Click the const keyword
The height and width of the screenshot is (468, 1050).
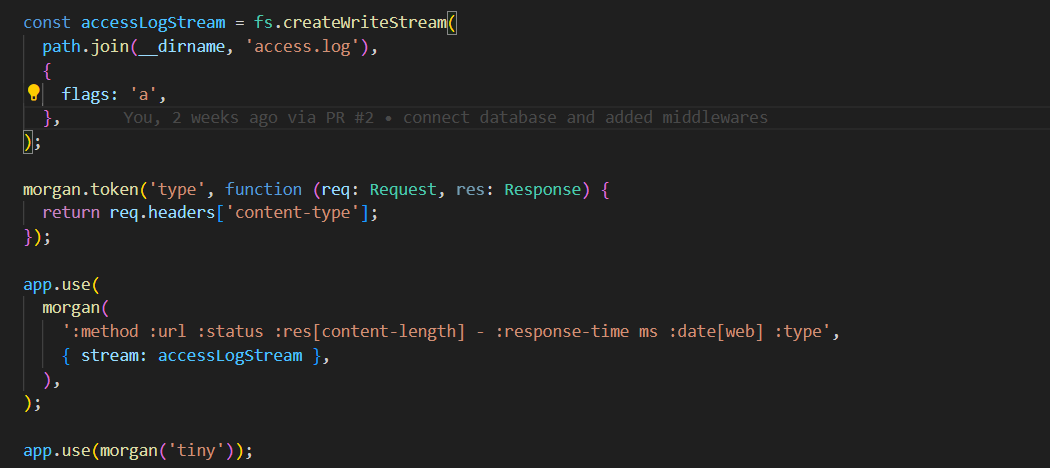point(47,22)
